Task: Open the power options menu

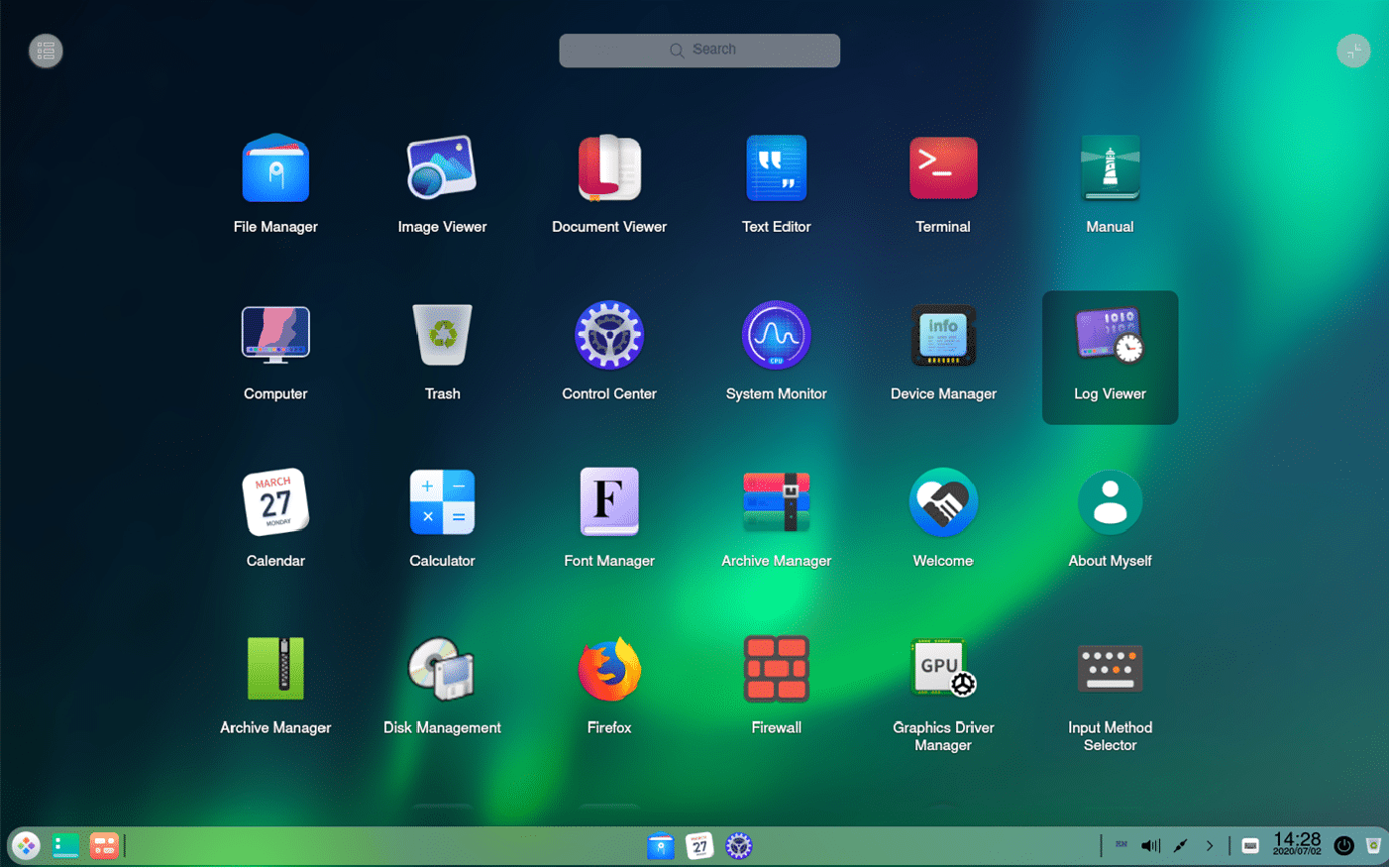Action: [x=1343, y=845]
